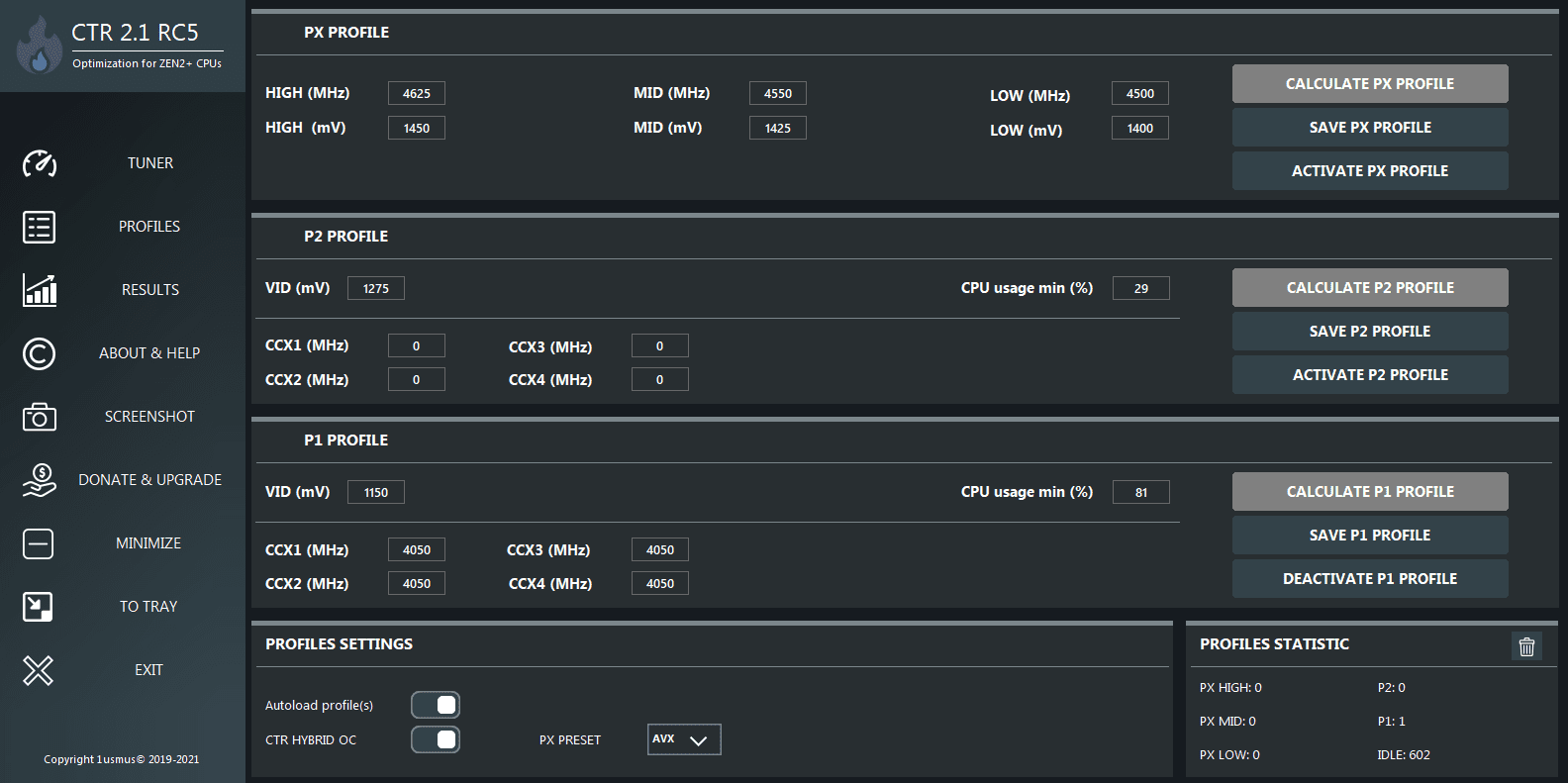This screenshot has height=783, width=1568.
Task: Click the Minimize box icon
Action: (x=39, y=543)
